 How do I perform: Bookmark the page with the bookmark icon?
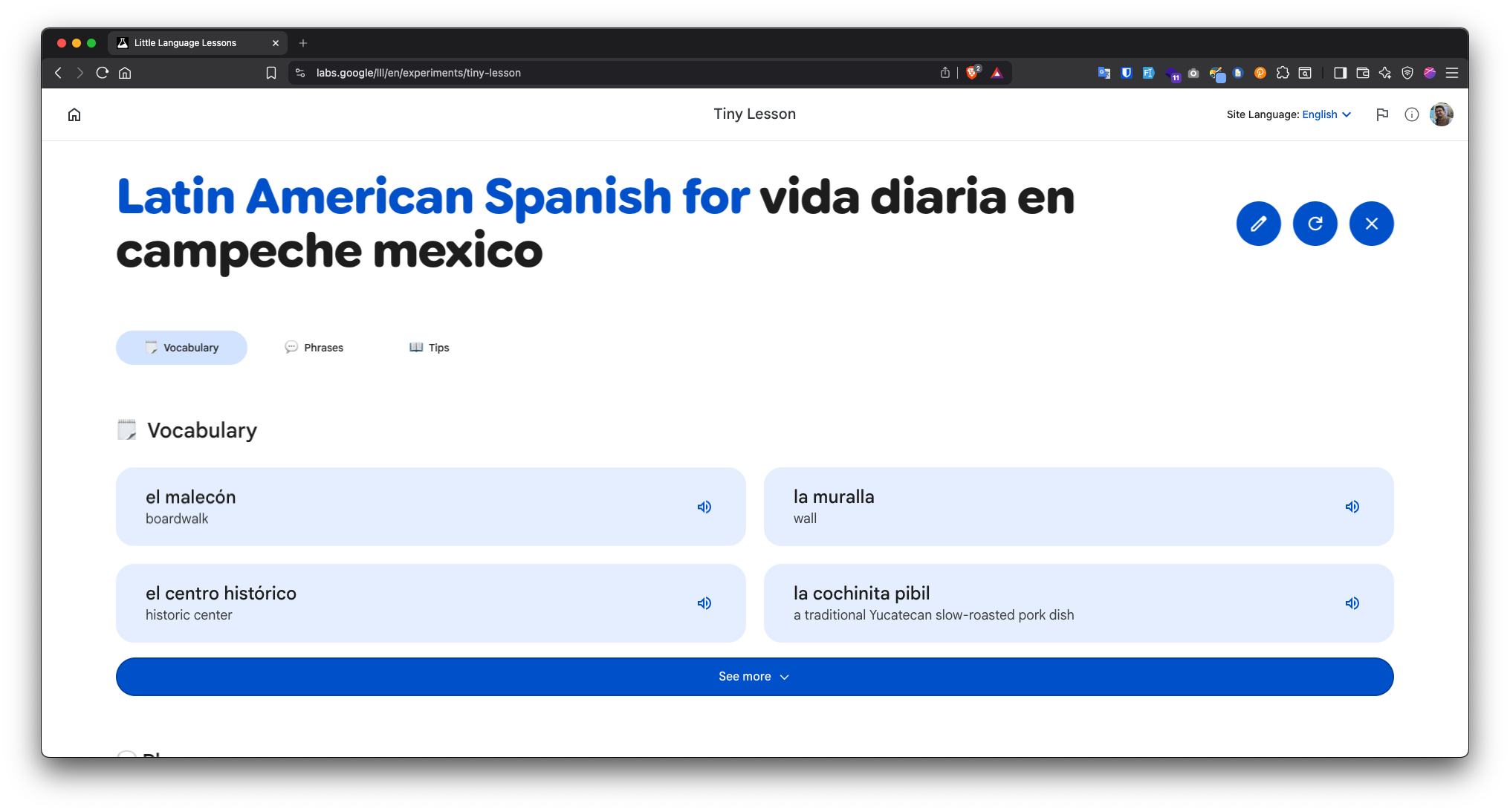[271, 73]
